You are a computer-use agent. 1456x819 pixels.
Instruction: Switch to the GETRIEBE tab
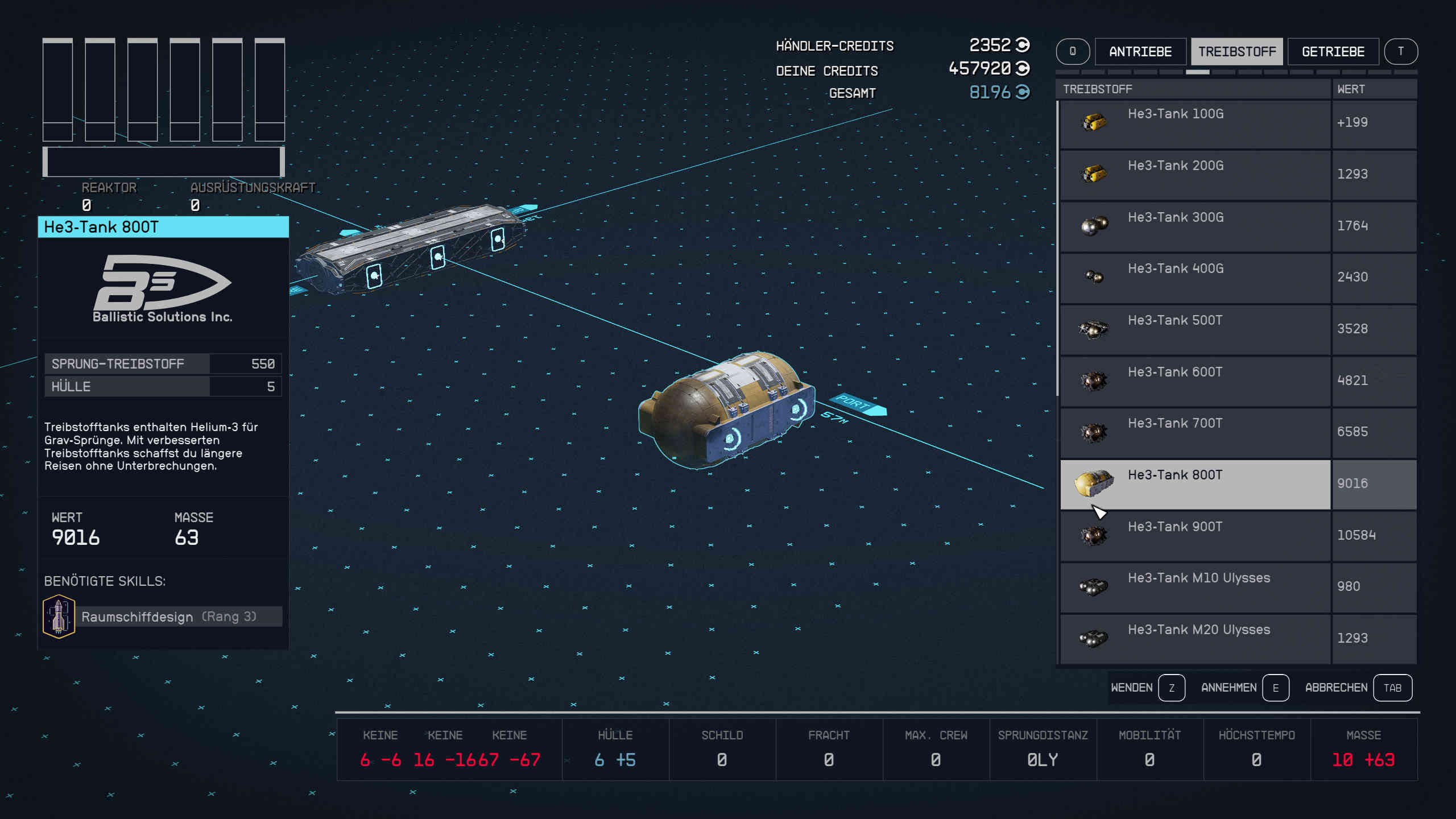(1333, 52)
